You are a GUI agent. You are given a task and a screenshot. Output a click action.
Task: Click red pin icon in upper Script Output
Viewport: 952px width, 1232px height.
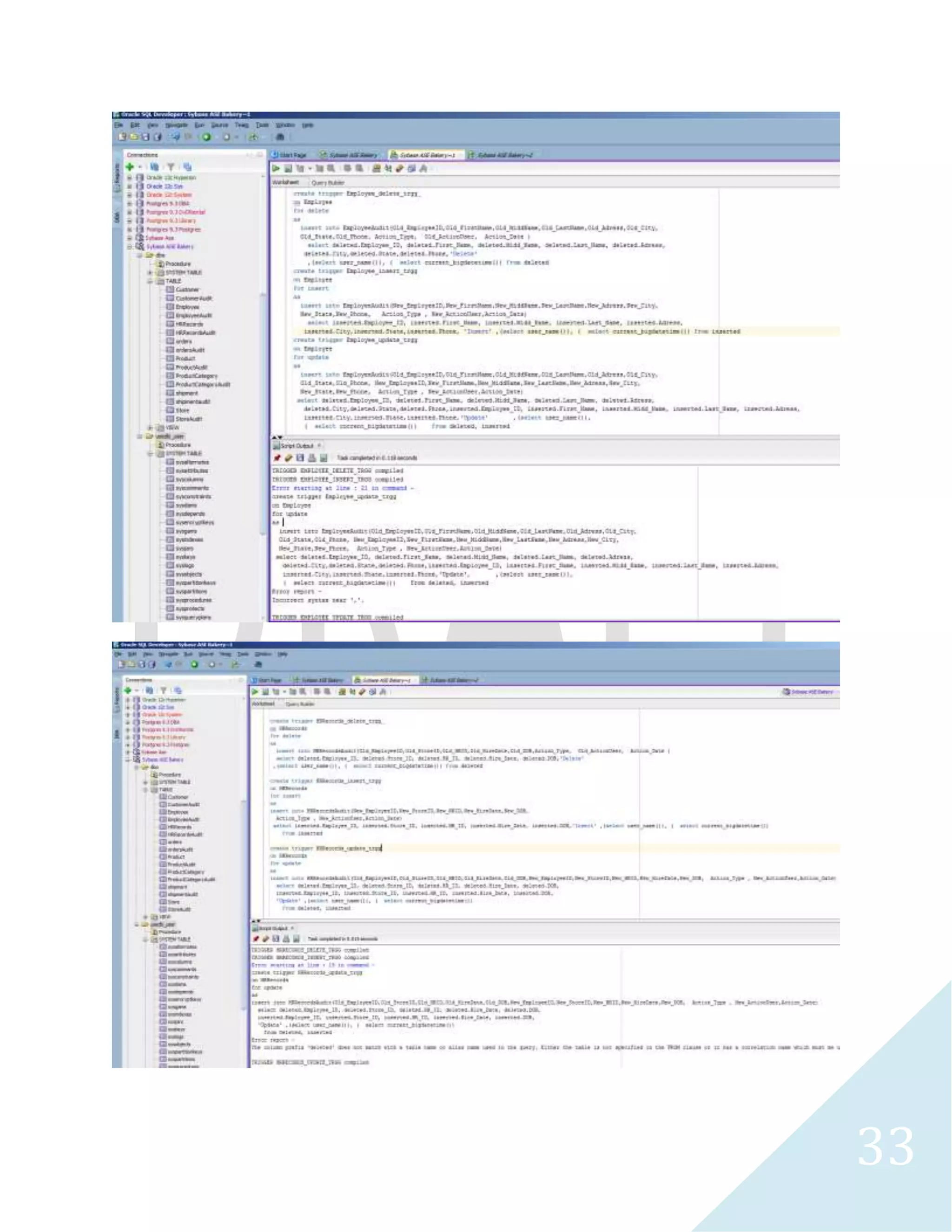277,458
